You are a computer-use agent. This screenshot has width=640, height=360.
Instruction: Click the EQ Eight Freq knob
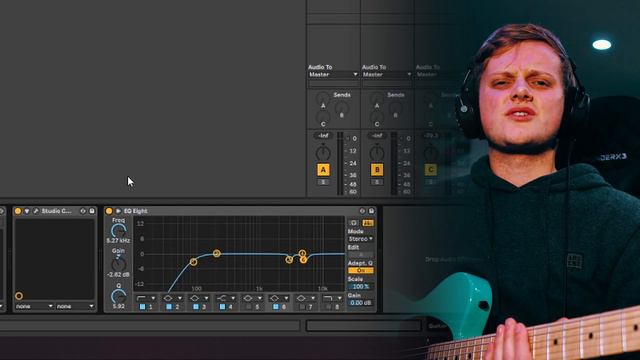point(118,231)
